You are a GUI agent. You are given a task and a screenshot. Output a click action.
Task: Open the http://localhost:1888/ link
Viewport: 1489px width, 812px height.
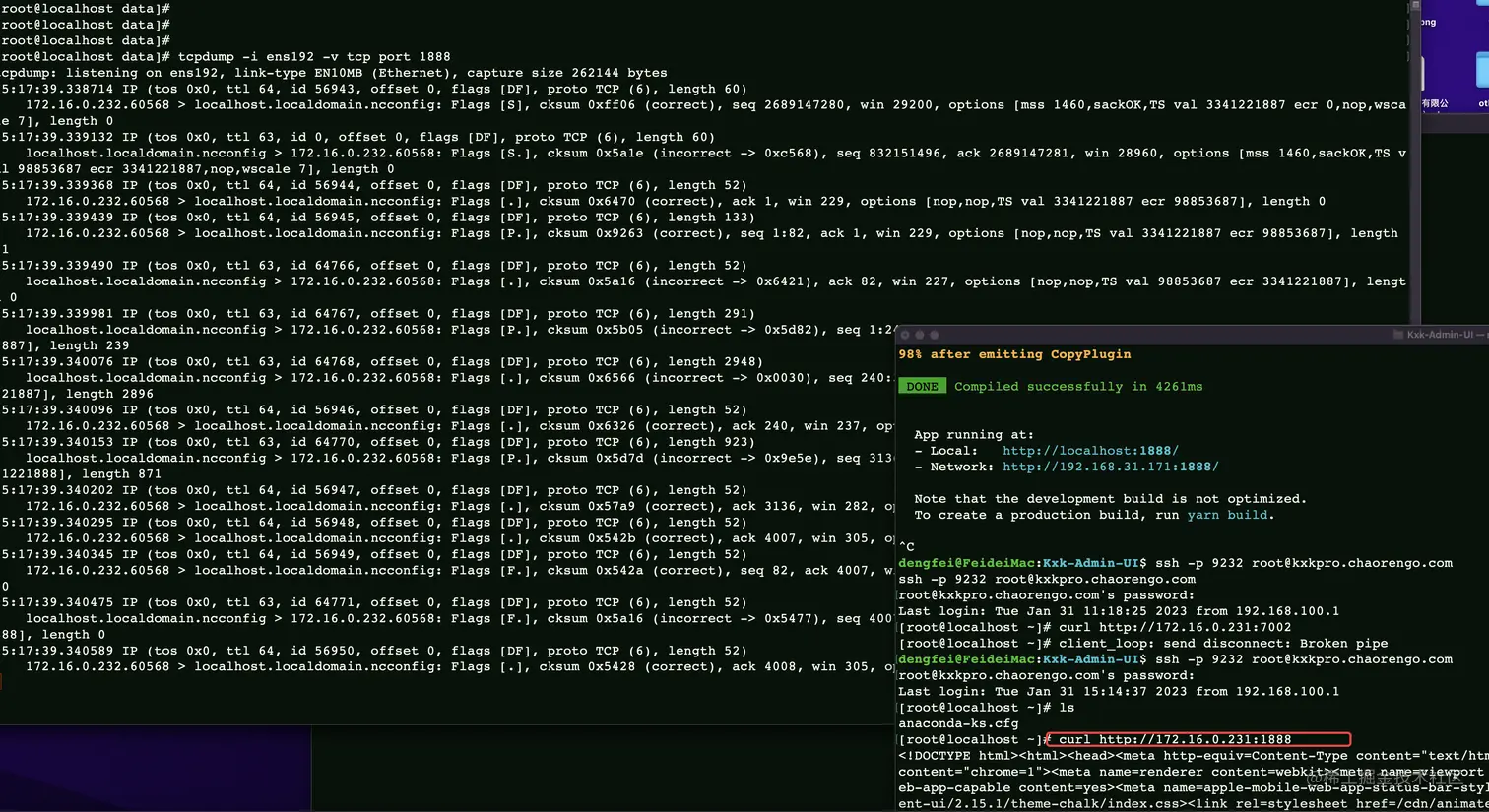pyautogui.click(x=1090, y=451)
